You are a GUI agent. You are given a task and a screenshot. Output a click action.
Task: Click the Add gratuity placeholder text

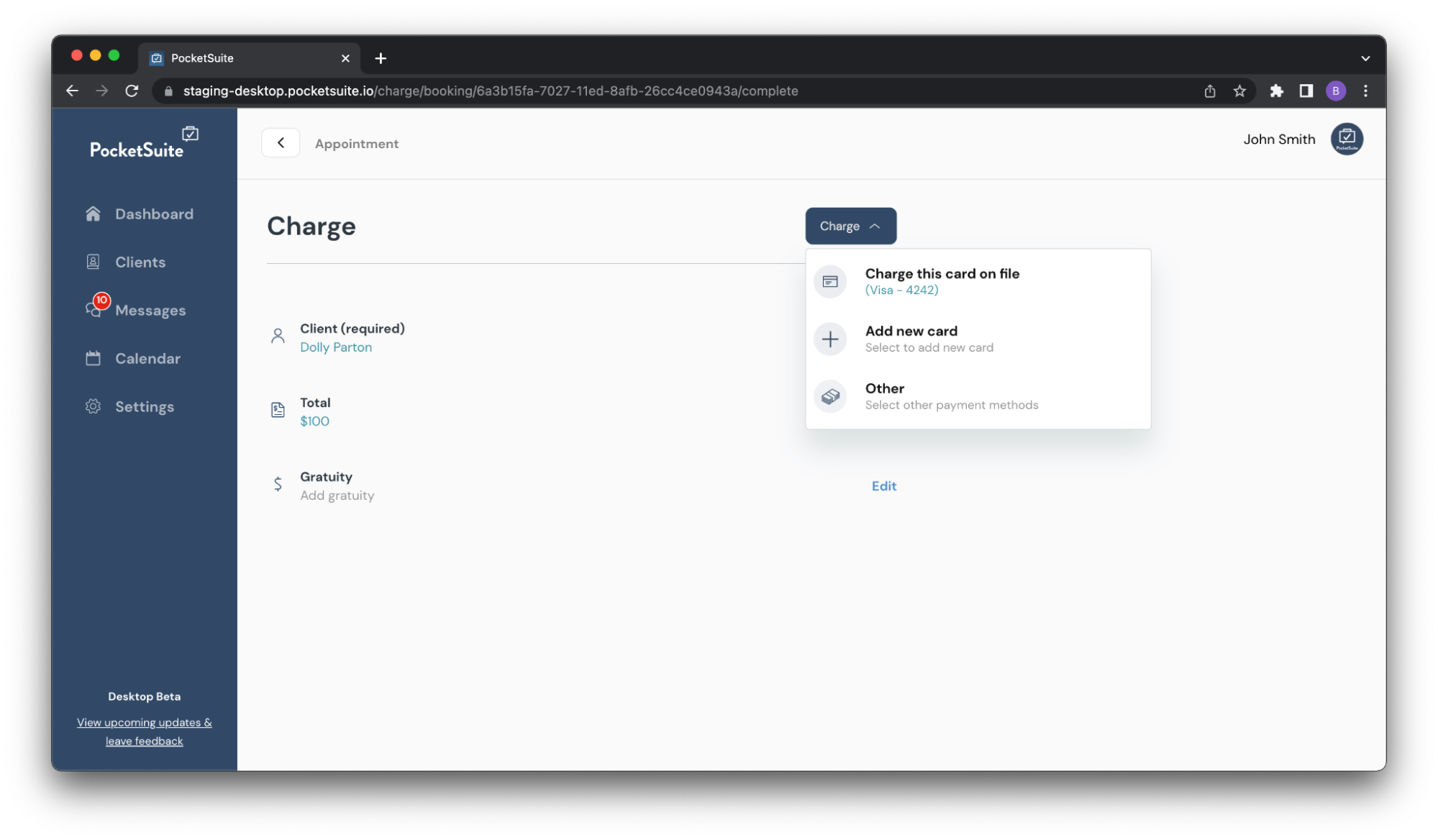[x=337, y=495]
